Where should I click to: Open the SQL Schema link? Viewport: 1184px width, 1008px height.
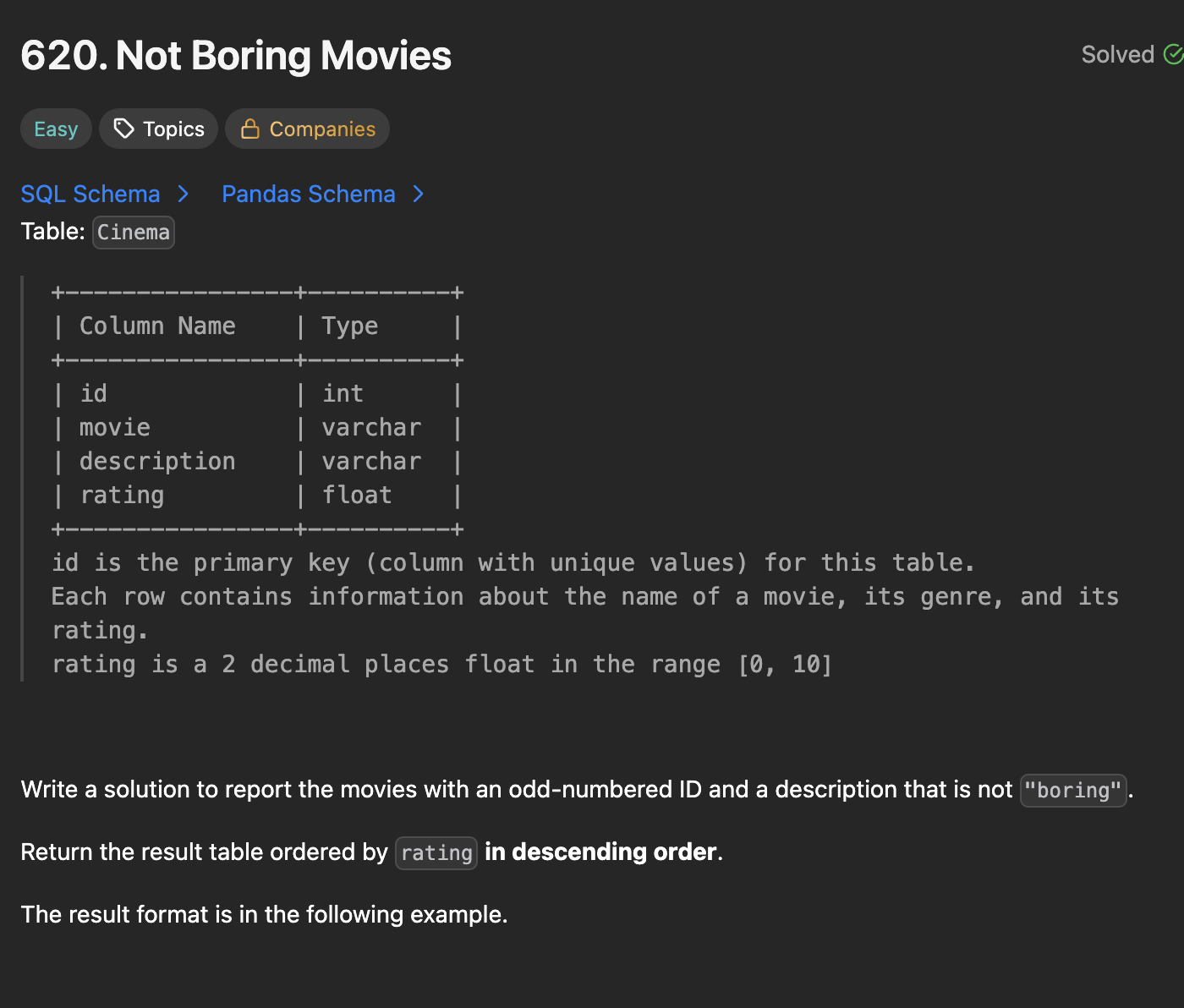(90, 194)
